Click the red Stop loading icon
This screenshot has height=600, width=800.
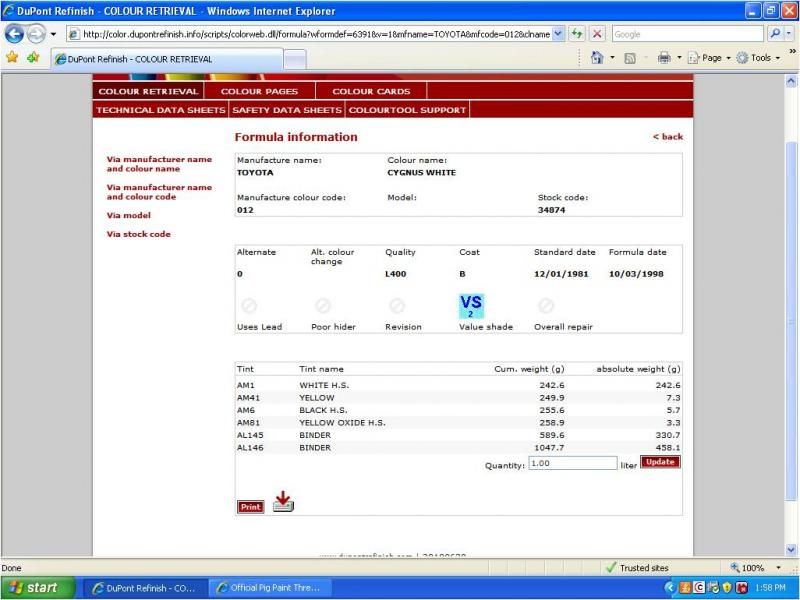tap(597, 34)
